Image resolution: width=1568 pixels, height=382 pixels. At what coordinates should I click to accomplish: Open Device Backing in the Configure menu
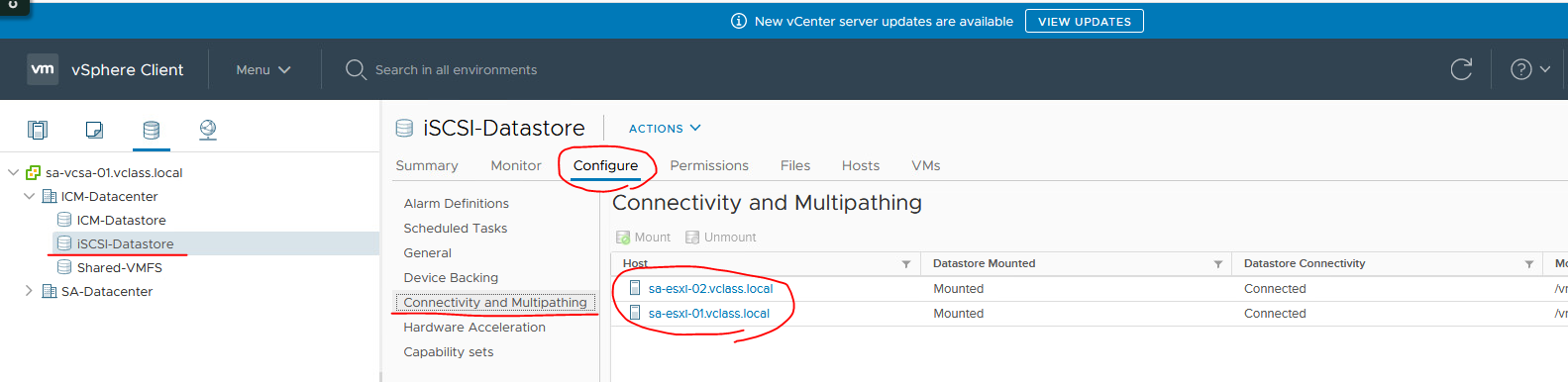tap(451, 277)
